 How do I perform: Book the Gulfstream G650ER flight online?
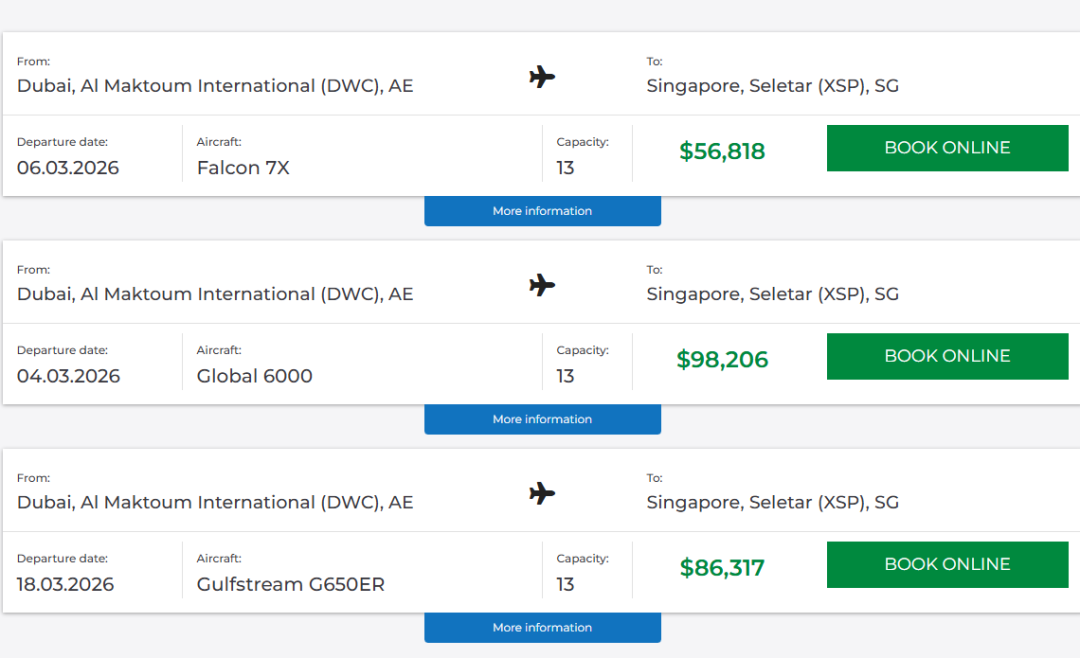click(x=947, y=564)
